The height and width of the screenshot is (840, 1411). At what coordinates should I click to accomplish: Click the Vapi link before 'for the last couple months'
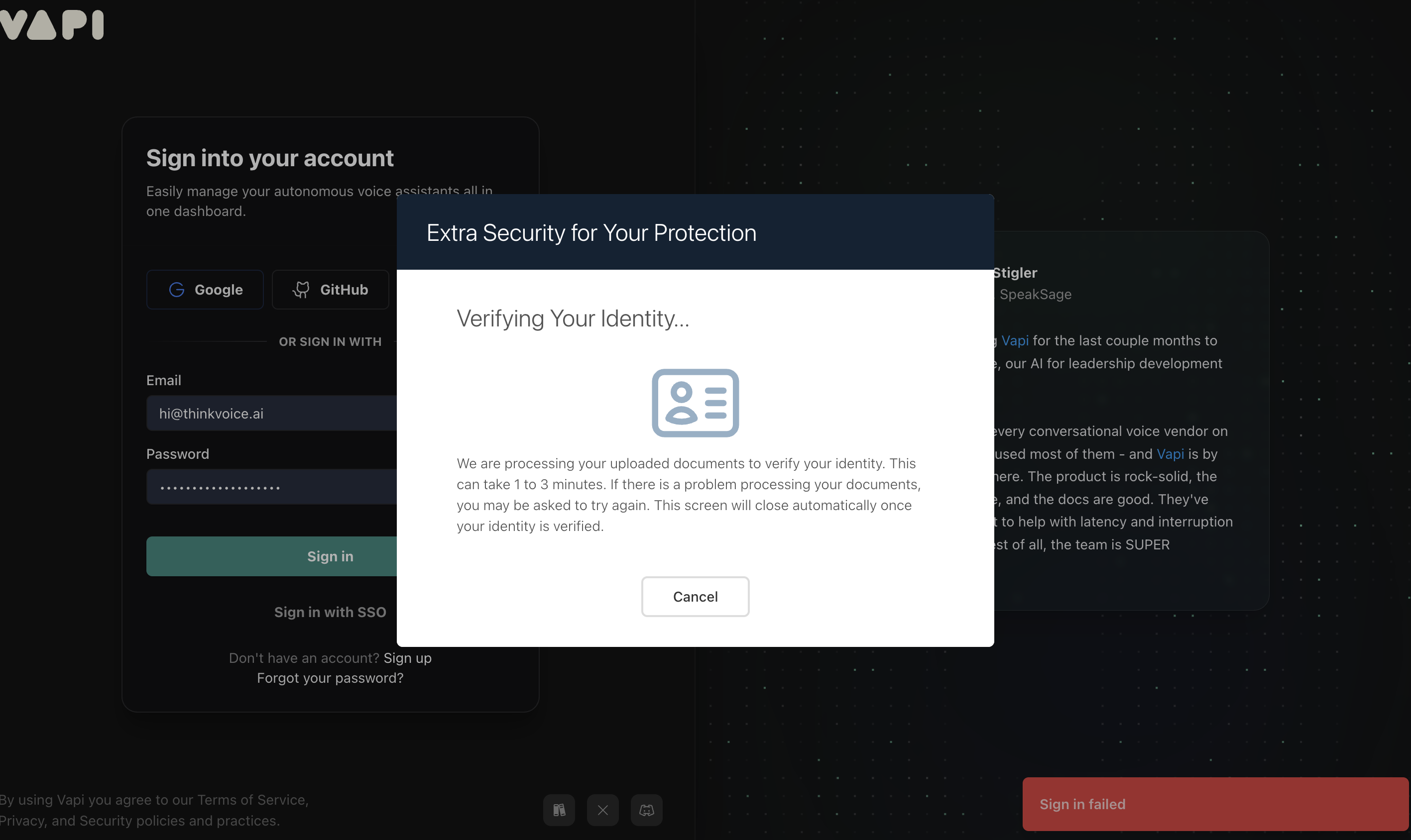(x=1015, y=341)
